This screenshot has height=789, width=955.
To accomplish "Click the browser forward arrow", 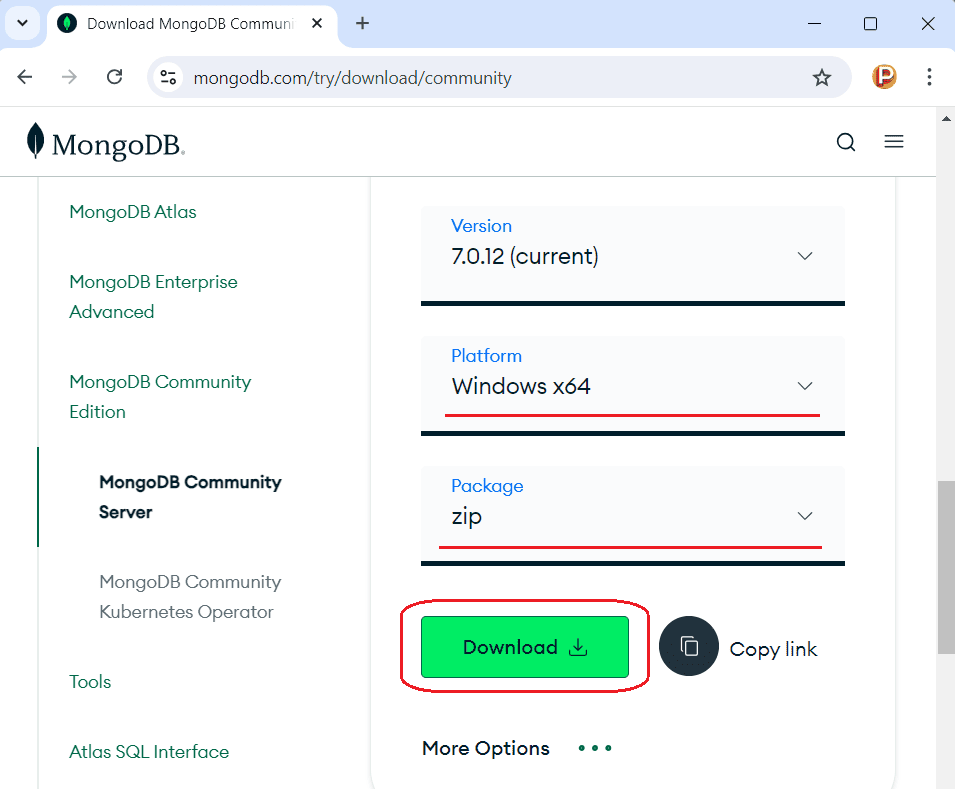I will click(69, 77).
